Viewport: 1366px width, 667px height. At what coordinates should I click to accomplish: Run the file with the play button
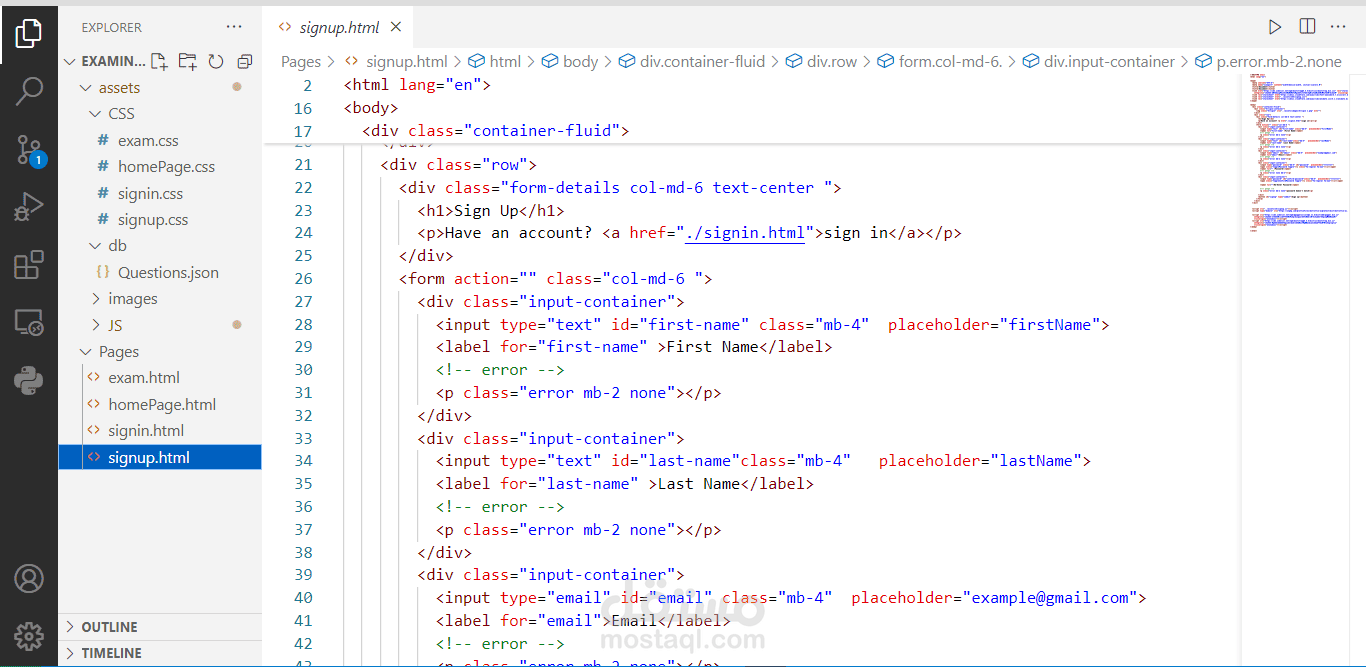1274,27
